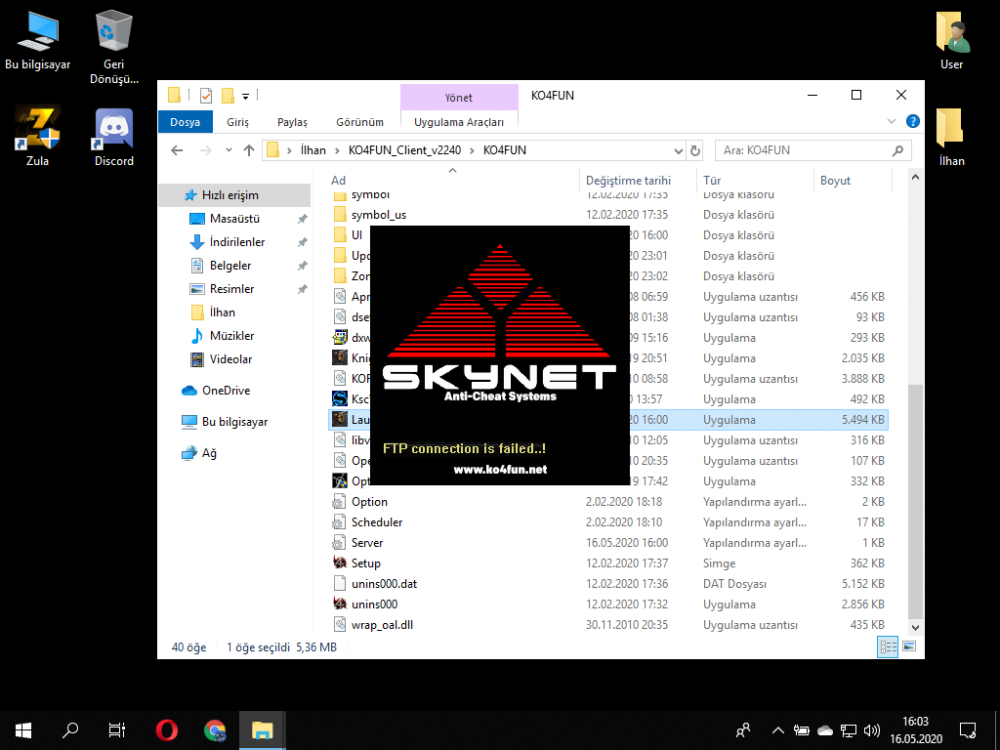
Task: Switch to the details view toggle
Action: 888,647
